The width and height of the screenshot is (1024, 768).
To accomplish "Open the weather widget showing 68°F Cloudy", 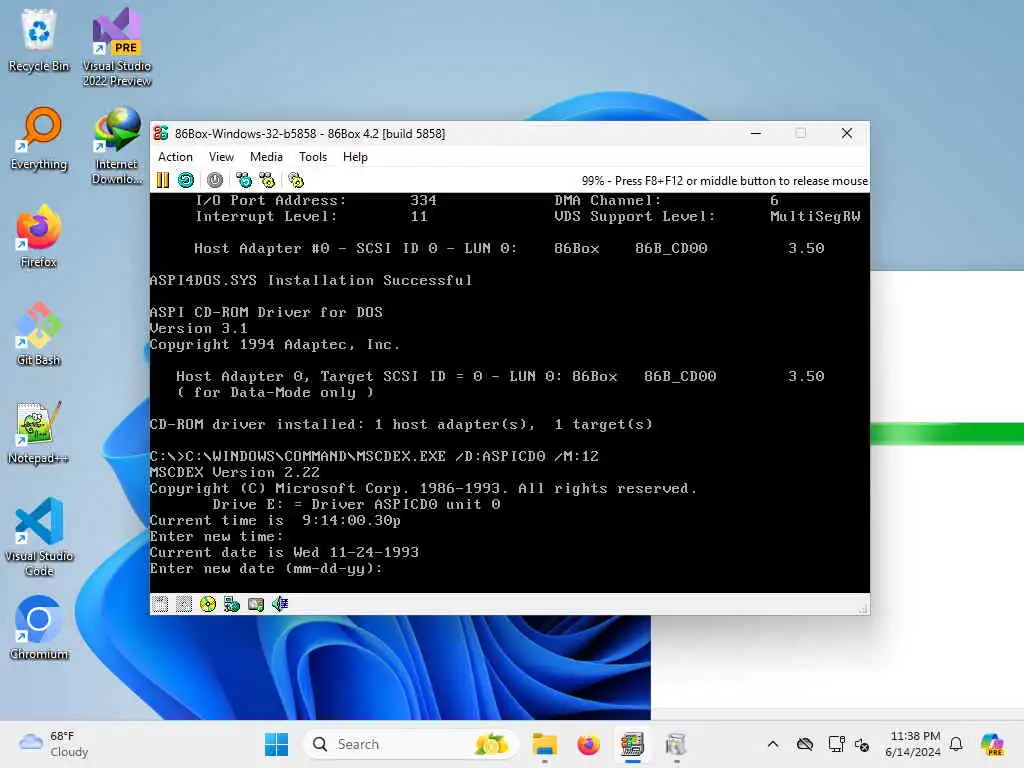I will click(x=54, y=744).
